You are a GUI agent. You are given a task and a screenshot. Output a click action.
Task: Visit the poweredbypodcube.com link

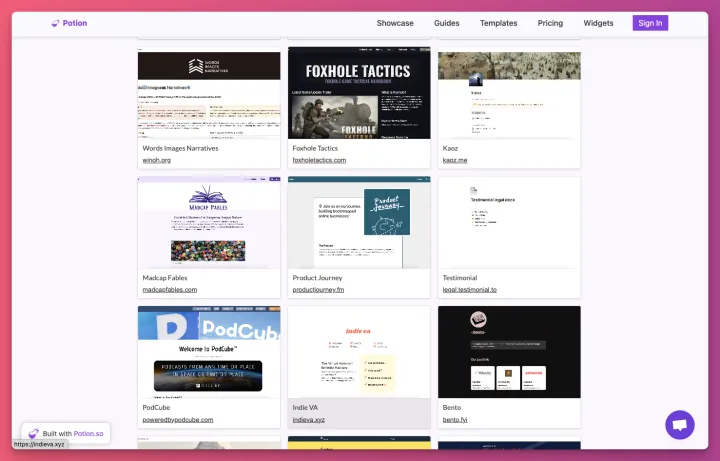click(x=178, y=420)
